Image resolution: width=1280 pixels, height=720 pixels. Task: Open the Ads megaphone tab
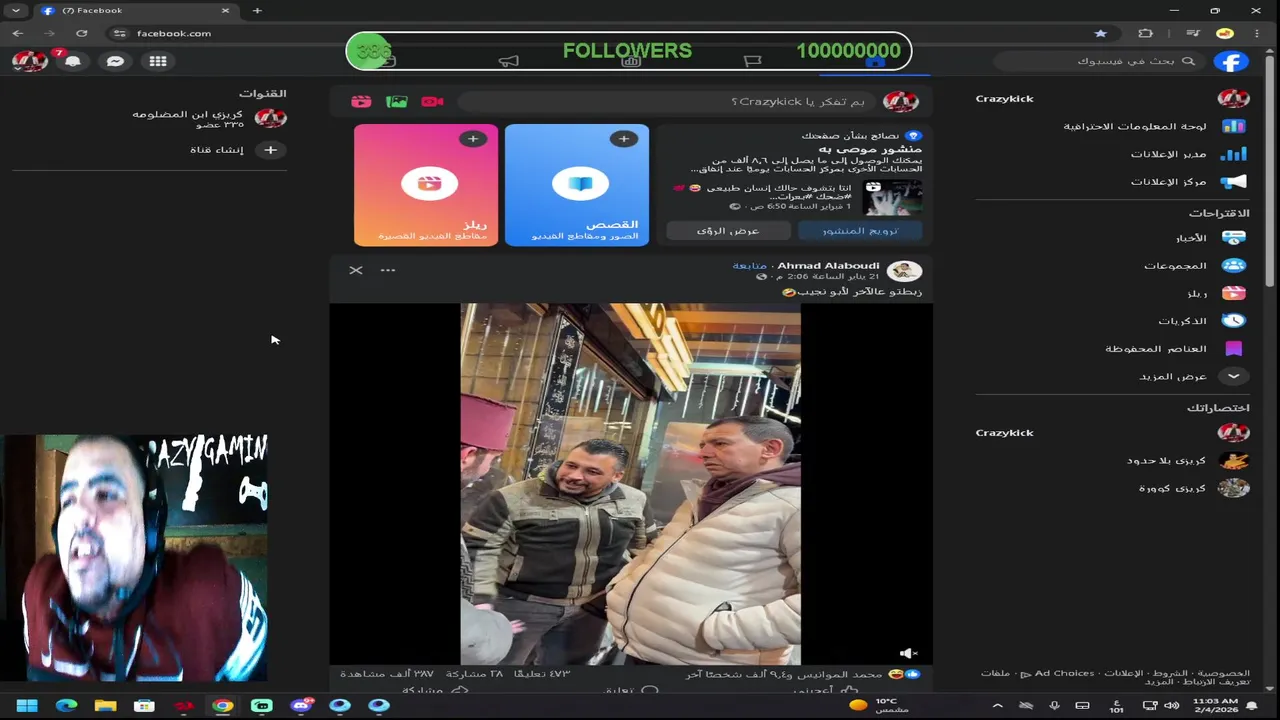(x=509, y=61)
